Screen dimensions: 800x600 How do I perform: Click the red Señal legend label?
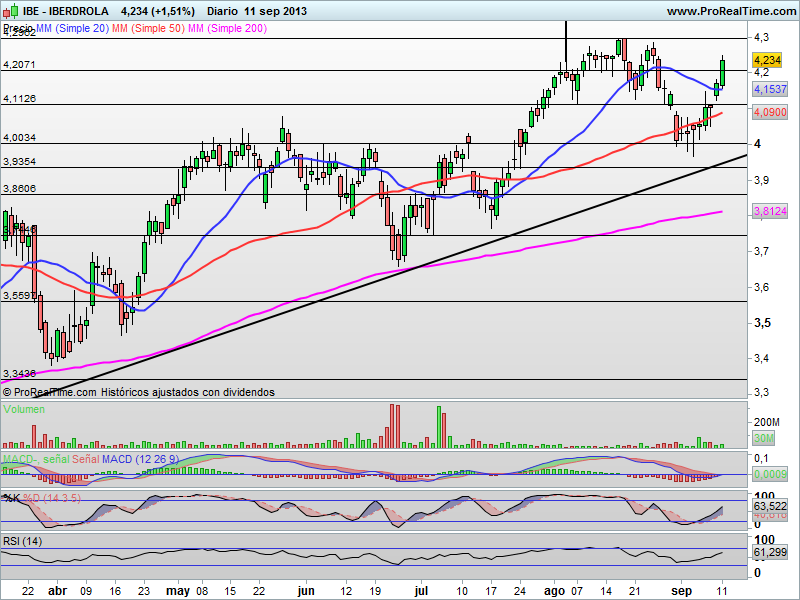(x=85, y=459)
